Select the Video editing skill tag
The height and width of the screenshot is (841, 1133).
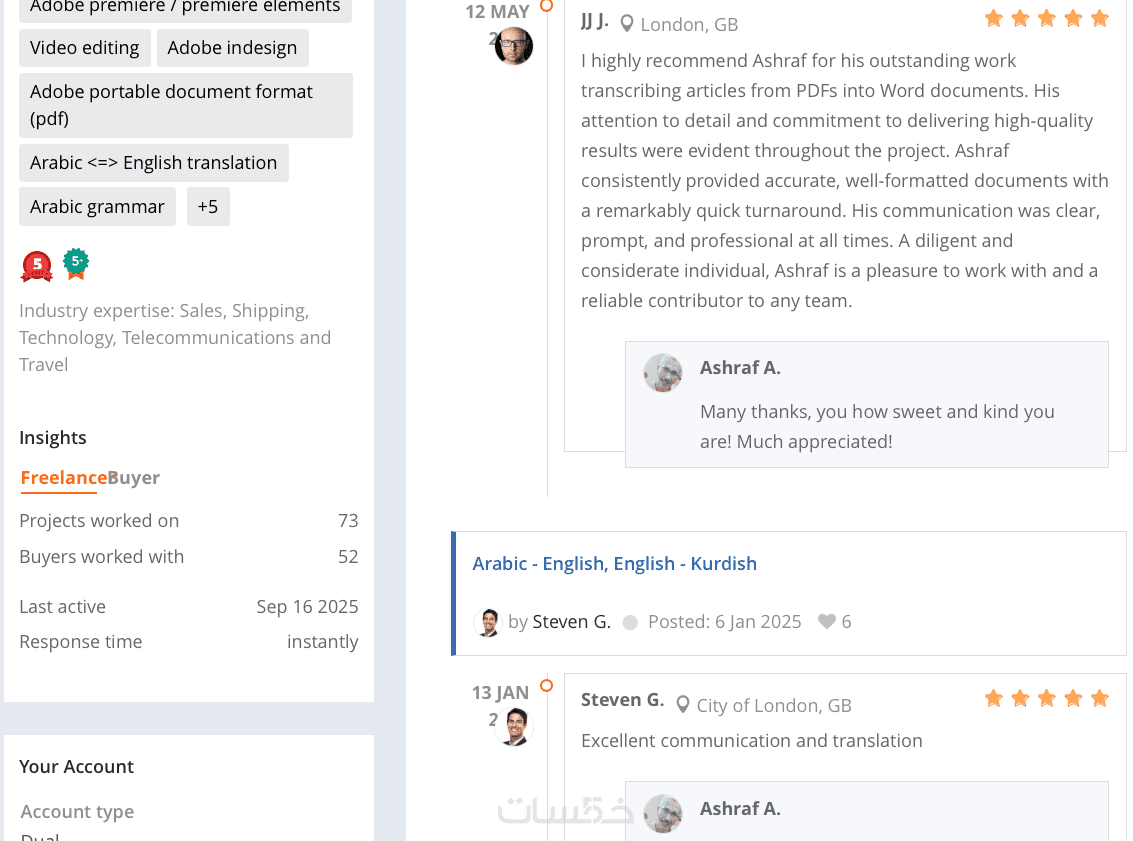click(85, 48)
